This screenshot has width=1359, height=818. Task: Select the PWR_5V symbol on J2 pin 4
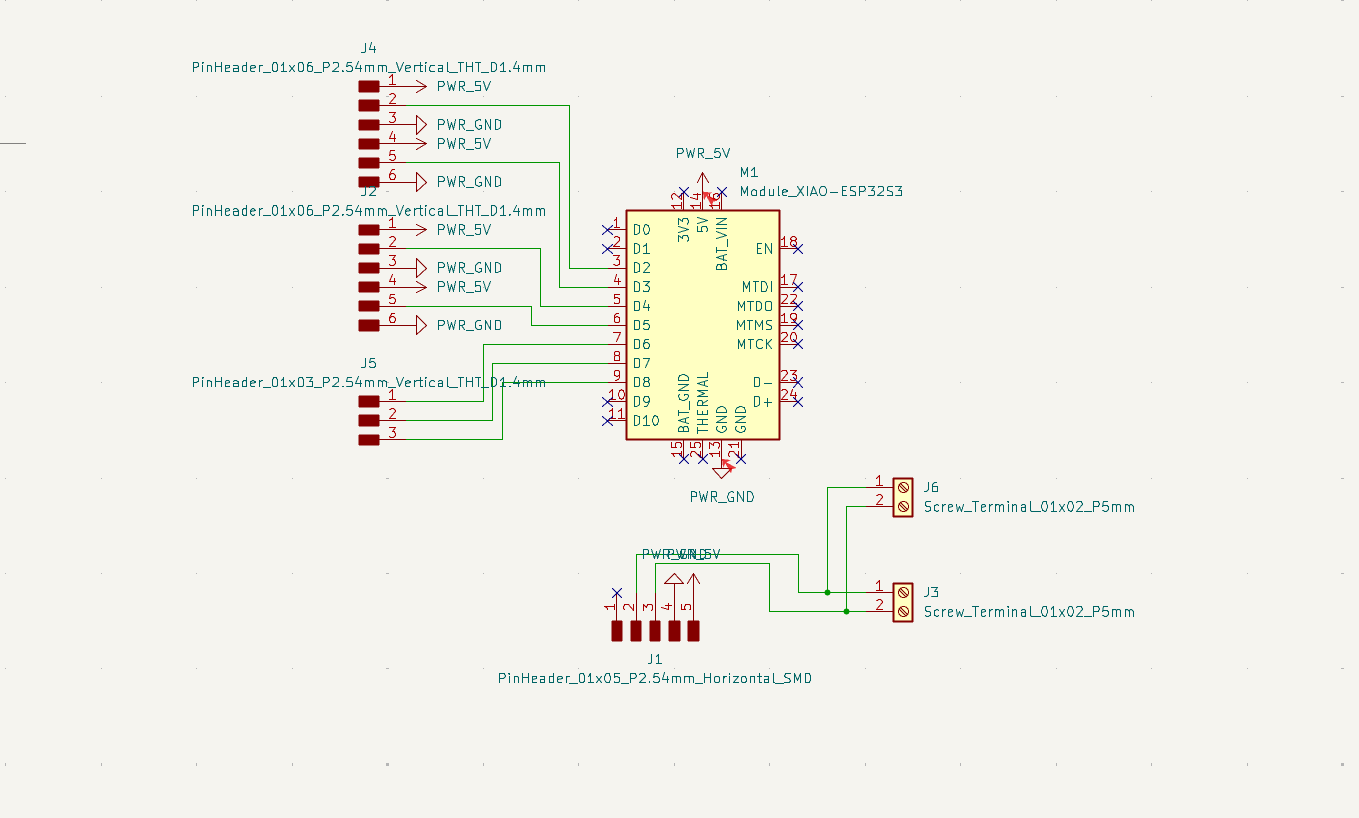[x=419, y=286]
